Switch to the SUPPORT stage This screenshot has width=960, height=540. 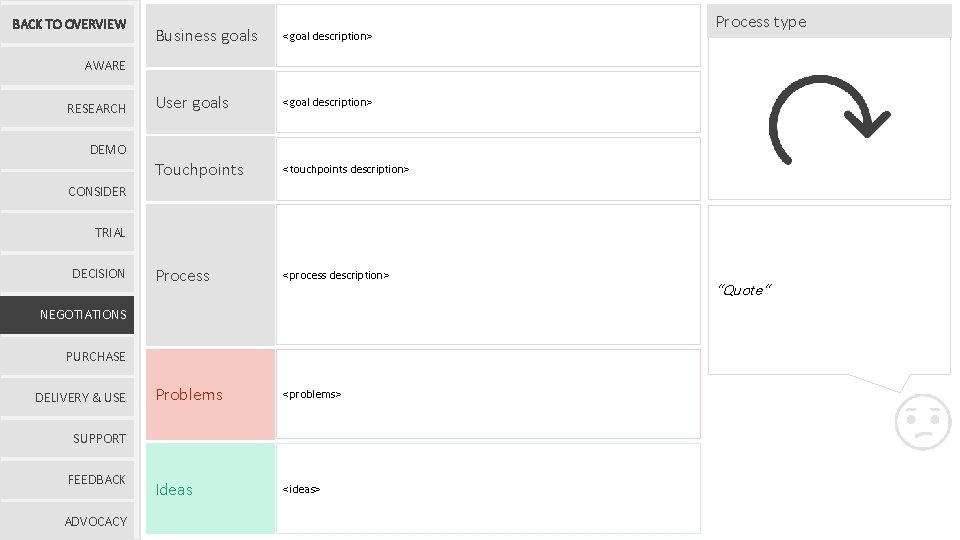69,438
